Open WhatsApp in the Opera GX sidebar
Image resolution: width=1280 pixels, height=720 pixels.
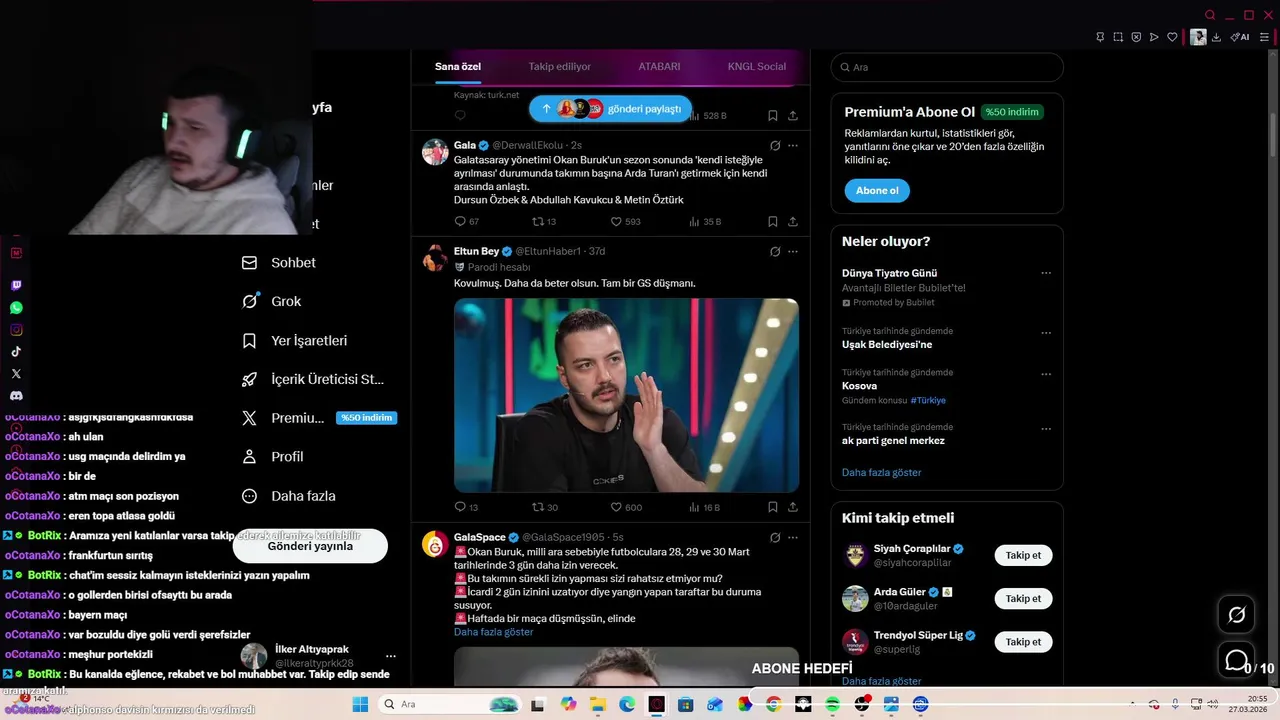click(x=16, y=308)
